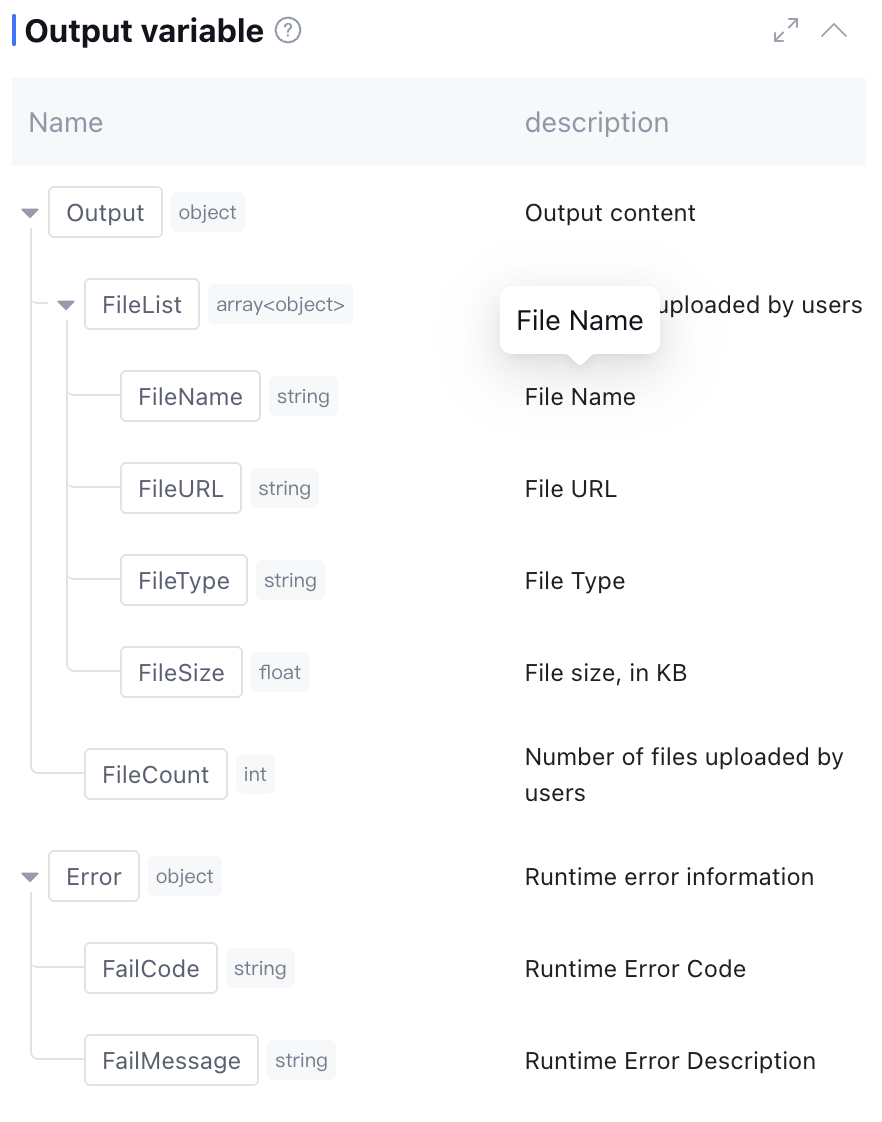Image resolution: width=882 pixels, height=1122 pixels.
Task: Click the FileType variable tag
Action: click(184, 581)
